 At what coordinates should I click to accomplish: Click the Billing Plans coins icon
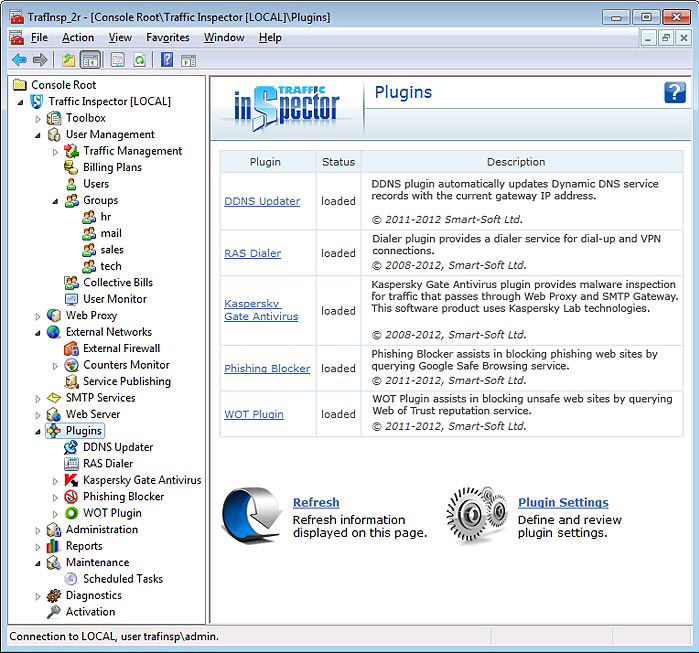click(71, 168)
